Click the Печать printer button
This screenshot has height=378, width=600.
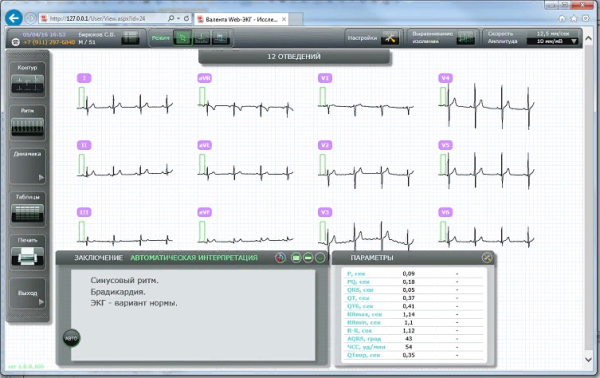(27, 252)
